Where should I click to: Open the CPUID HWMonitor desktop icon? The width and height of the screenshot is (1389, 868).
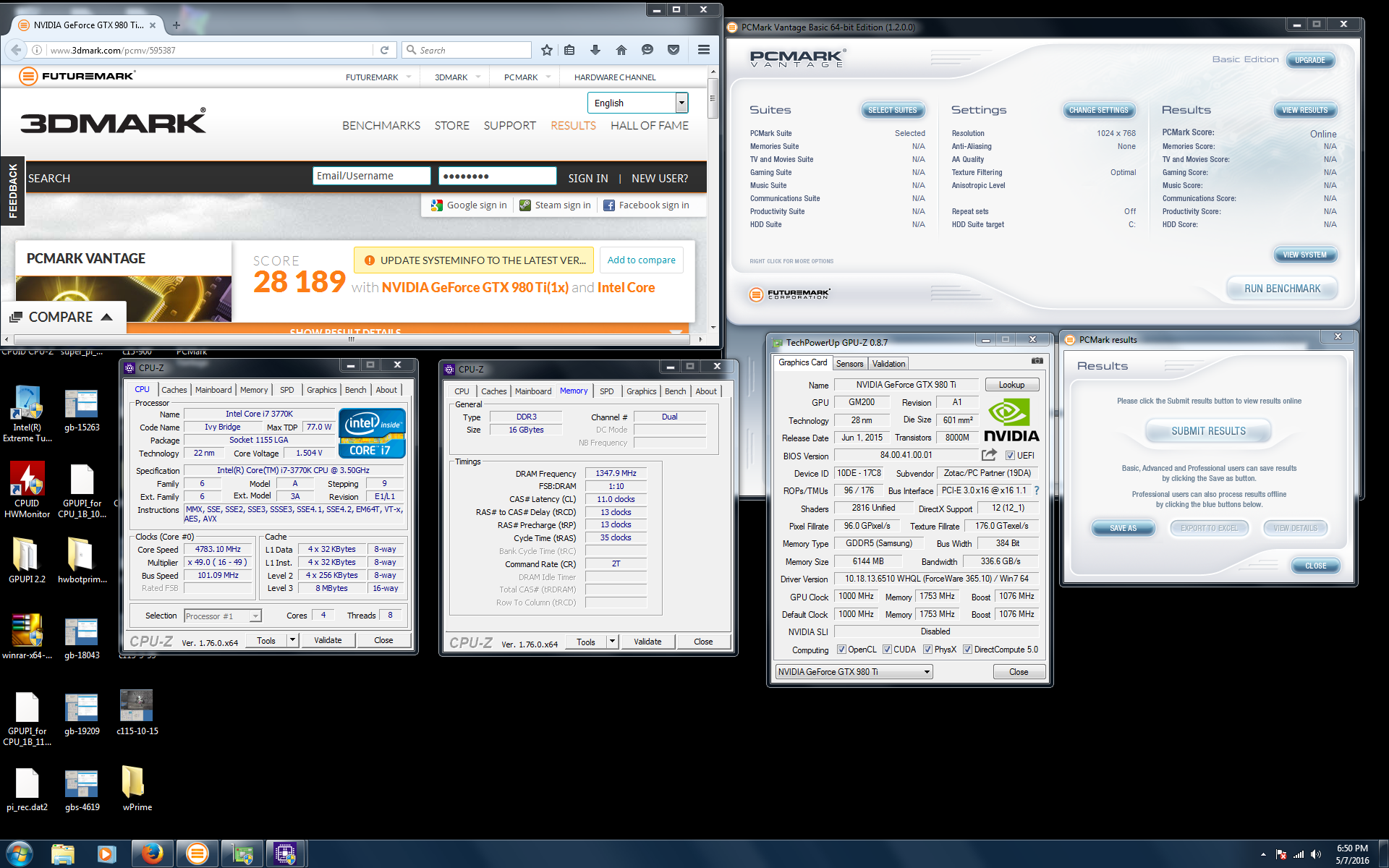tap(27, 490)
